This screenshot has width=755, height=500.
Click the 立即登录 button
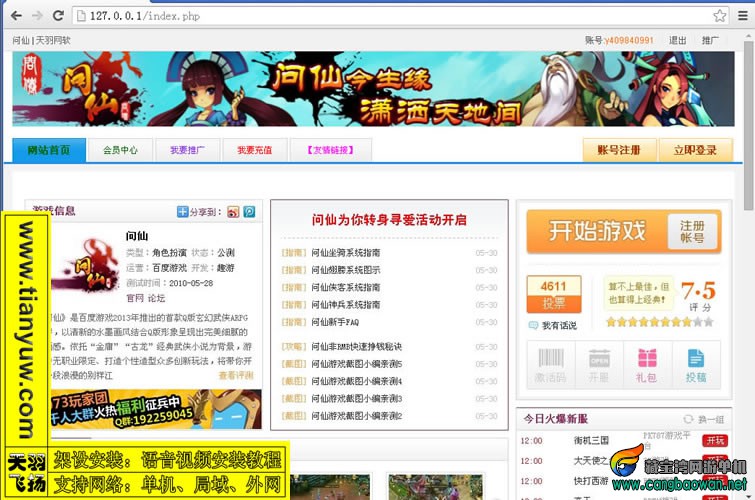coord(695,150)
